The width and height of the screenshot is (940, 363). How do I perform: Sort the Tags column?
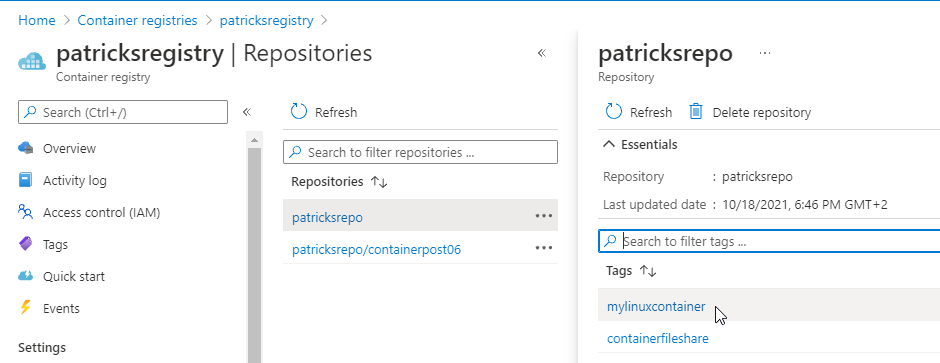click(648, 271)
